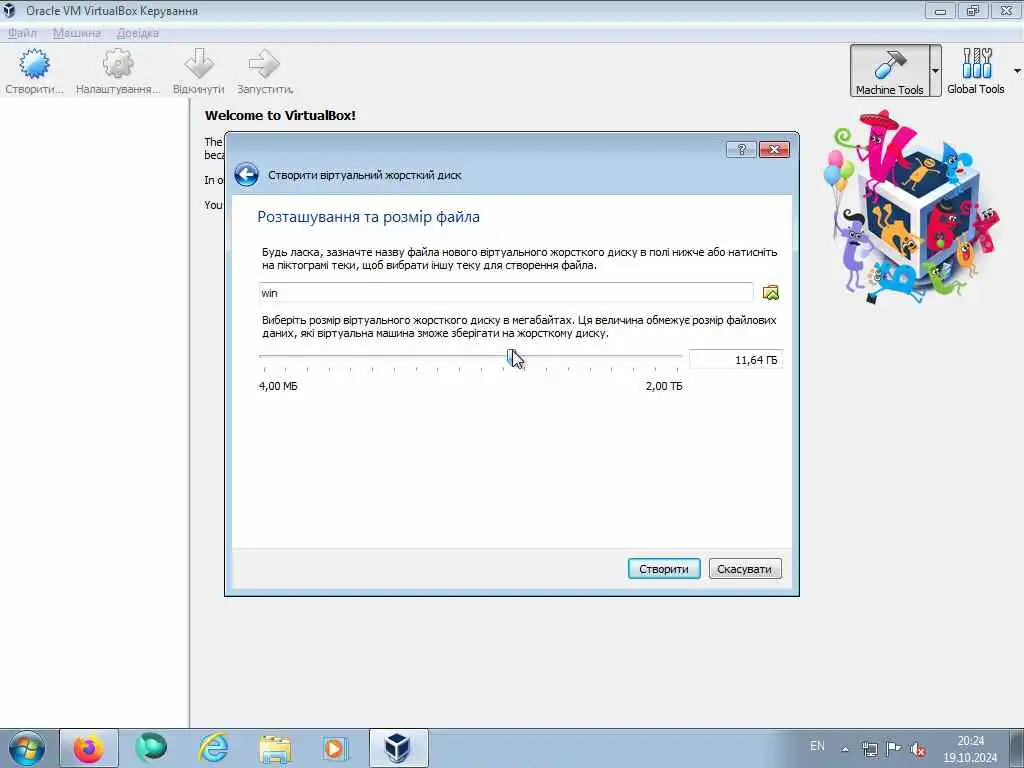Open the Машина menu
The image size is (1024, 768).
tap(76, 33)
